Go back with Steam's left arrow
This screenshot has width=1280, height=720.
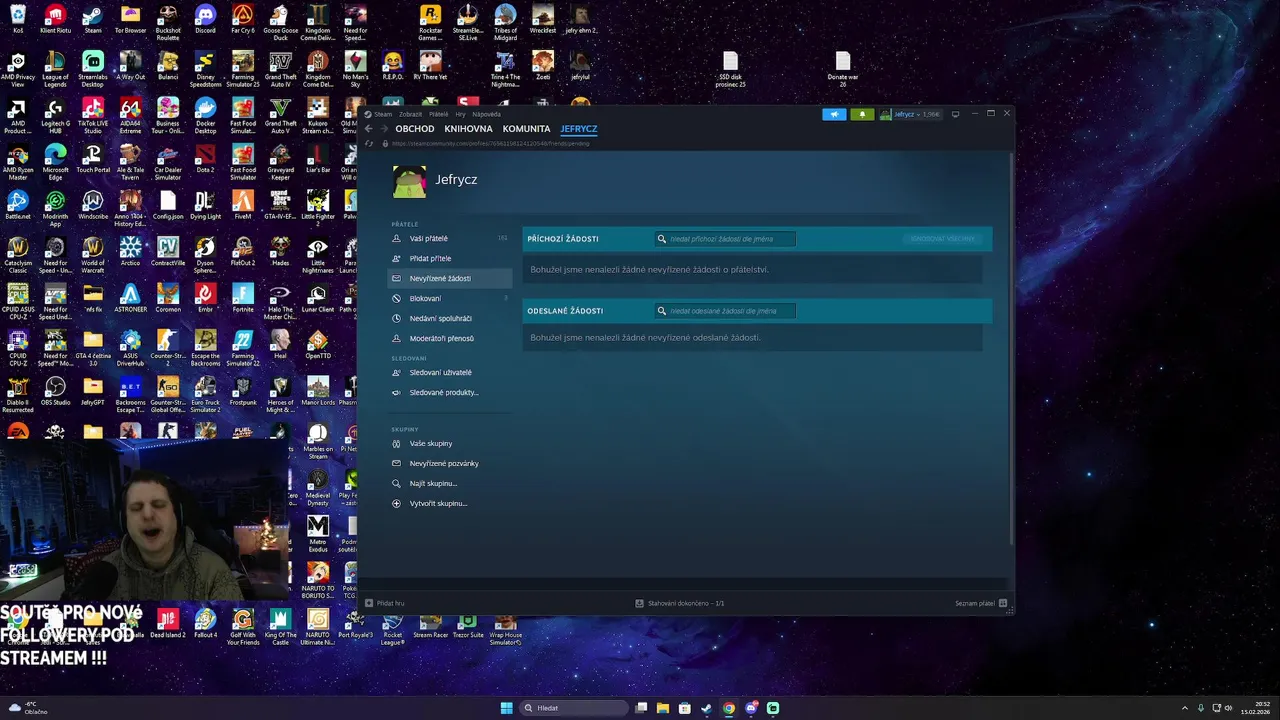(368, 129)
